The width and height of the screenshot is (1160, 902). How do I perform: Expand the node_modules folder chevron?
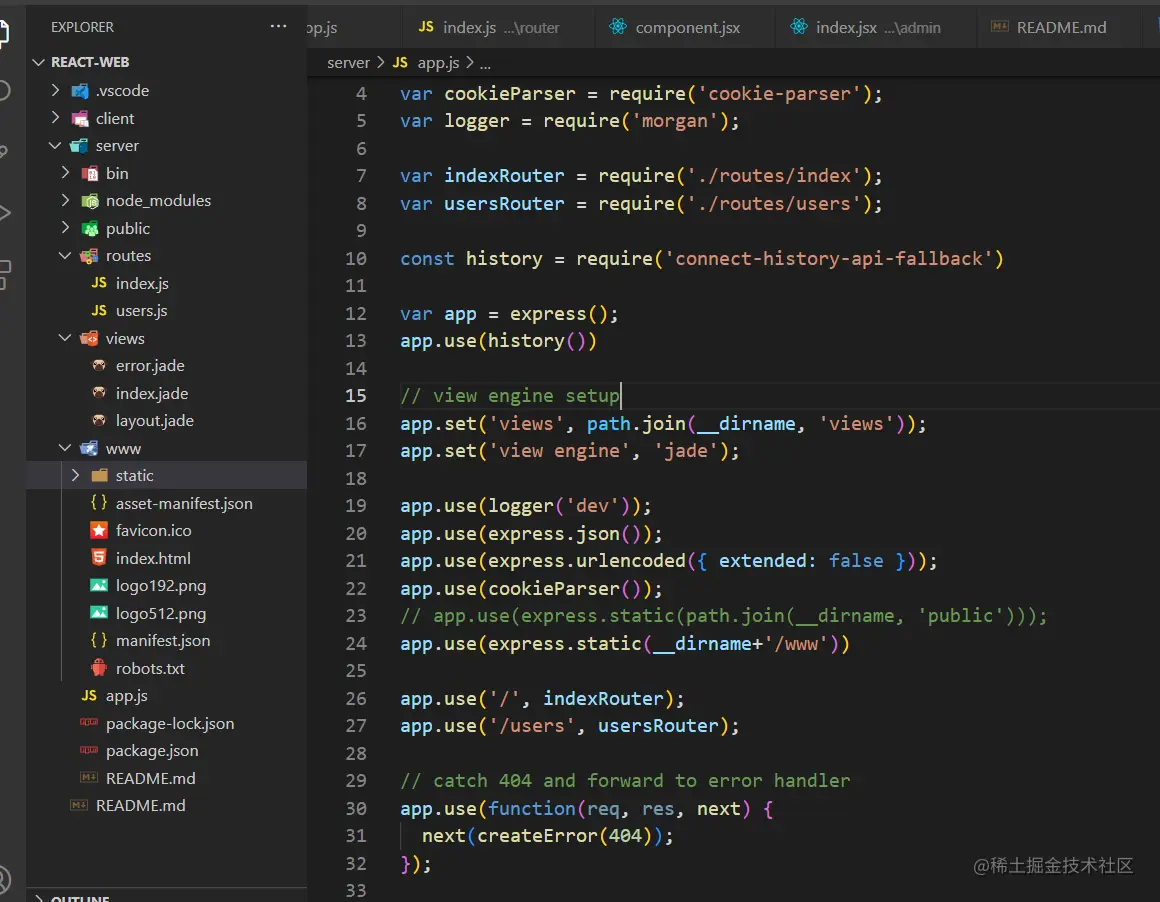tap(66, 201)
